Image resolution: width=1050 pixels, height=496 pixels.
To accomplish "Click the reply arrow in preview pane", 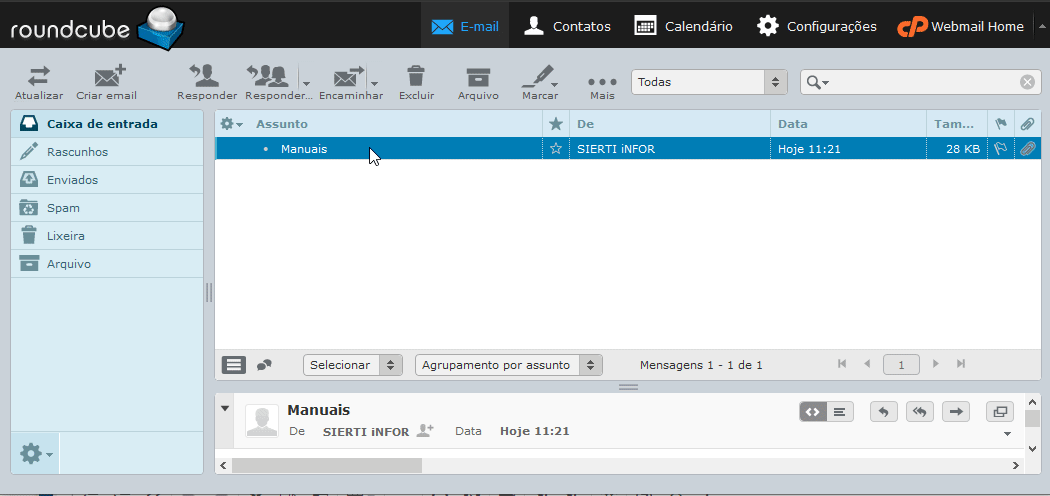I will [x=884, y=412].
